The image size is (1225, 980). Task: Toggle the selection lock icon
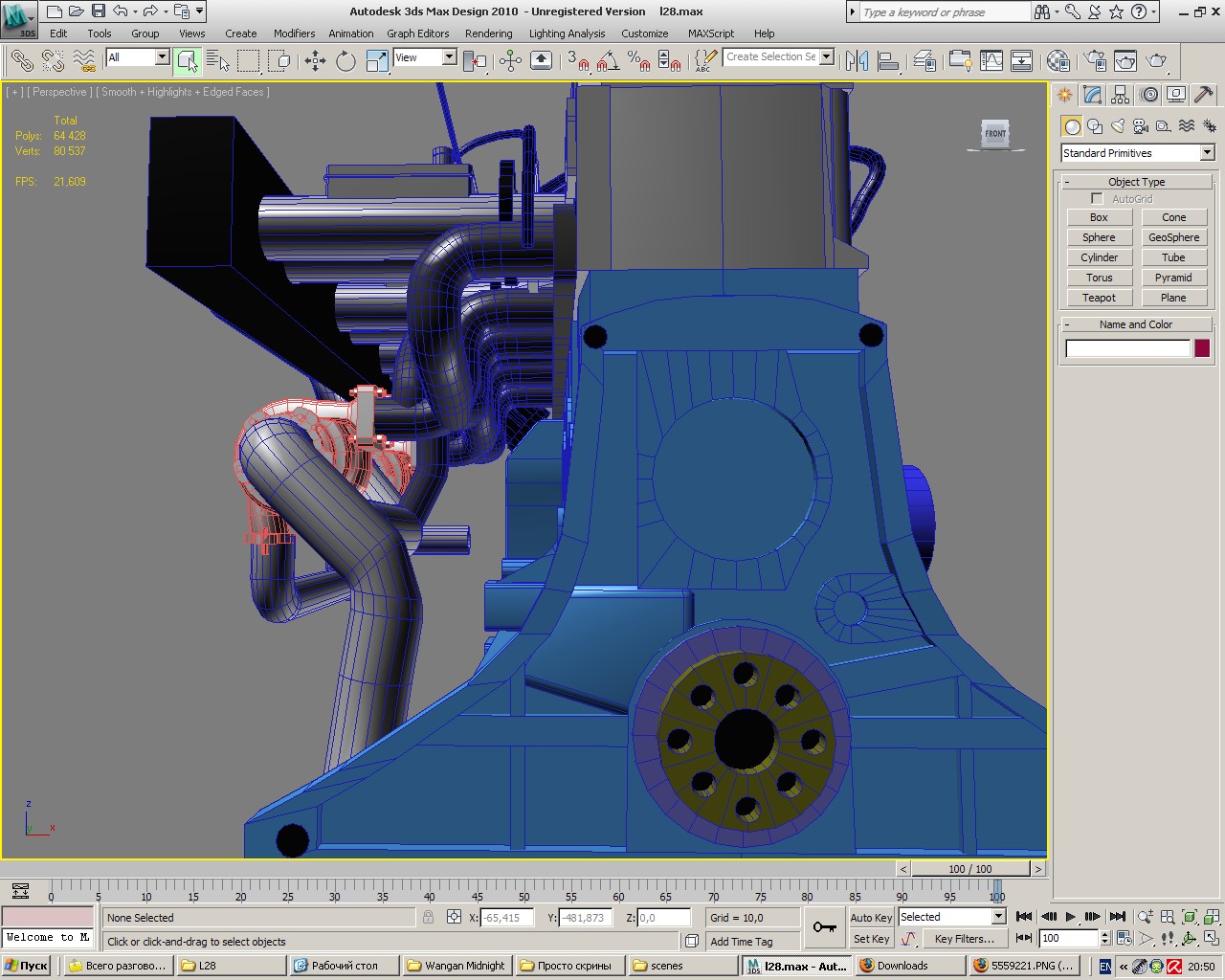[428, 917]
